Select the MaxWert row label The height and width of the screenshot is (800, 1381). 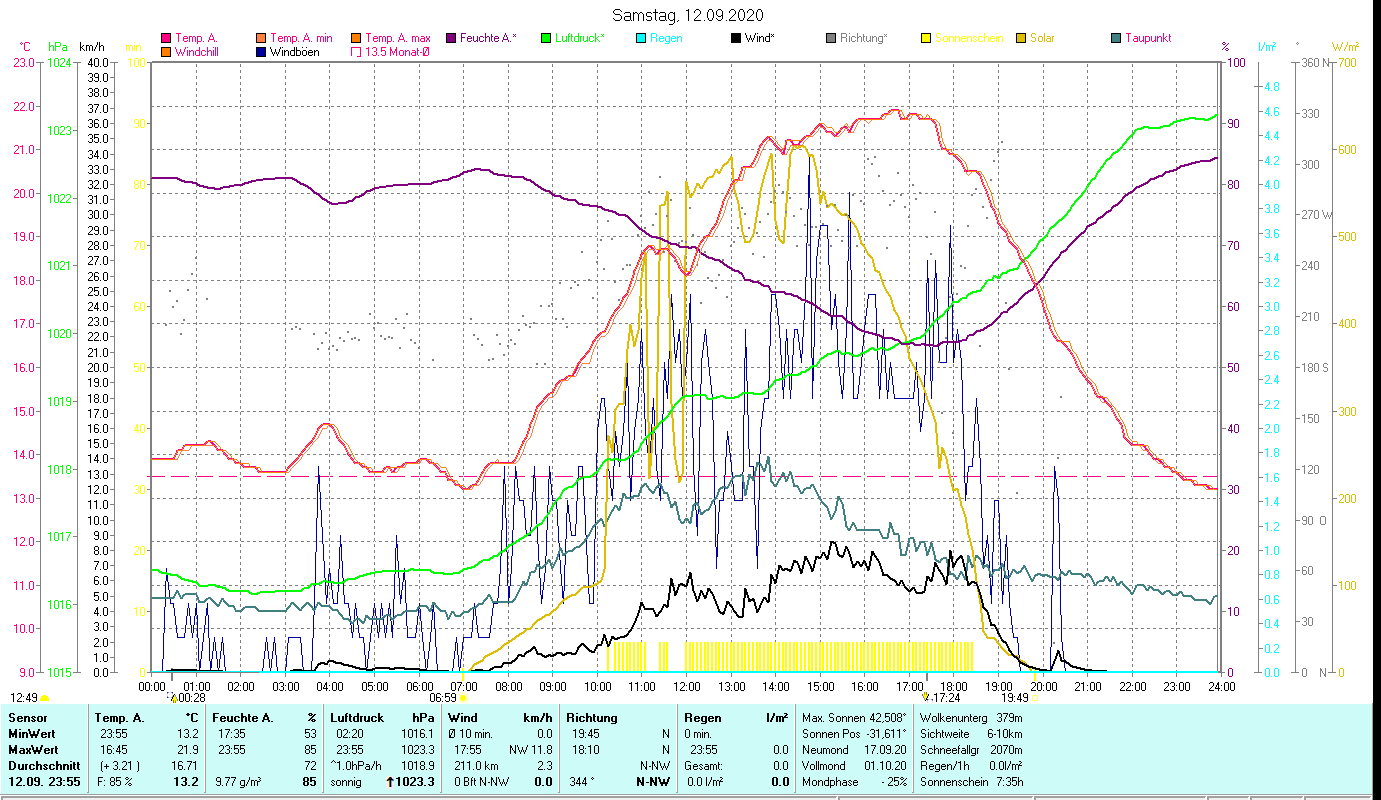point(34,750)
